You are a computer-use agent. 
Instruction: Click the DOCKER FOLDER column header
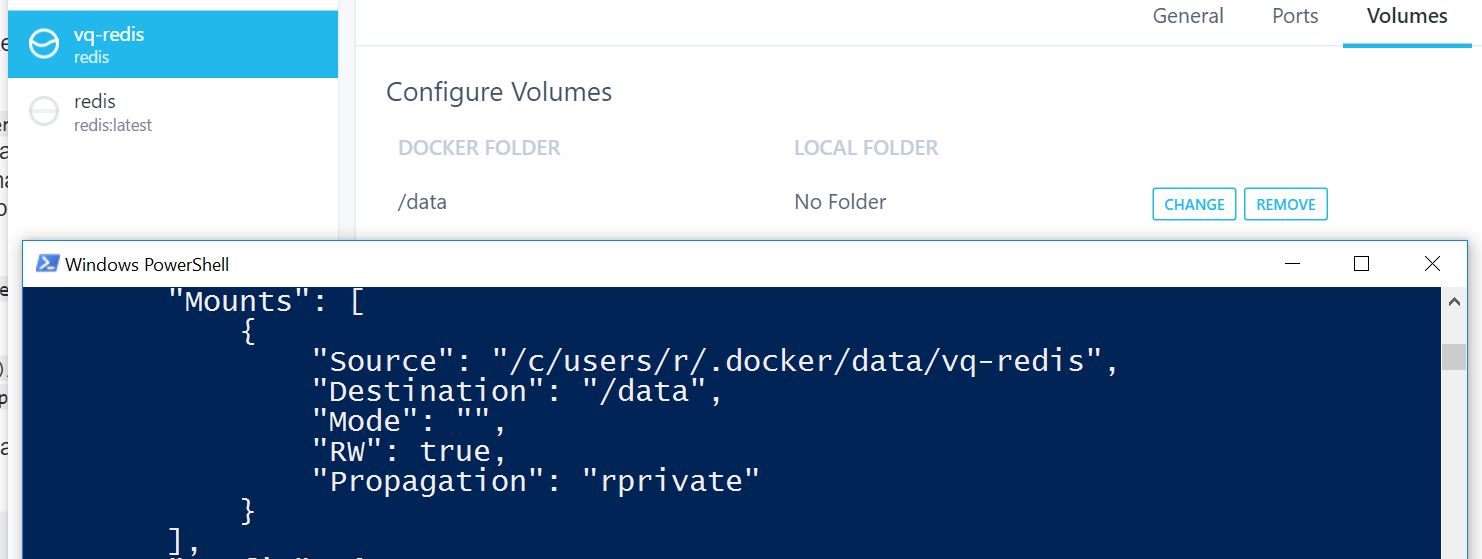pos(479,149)
